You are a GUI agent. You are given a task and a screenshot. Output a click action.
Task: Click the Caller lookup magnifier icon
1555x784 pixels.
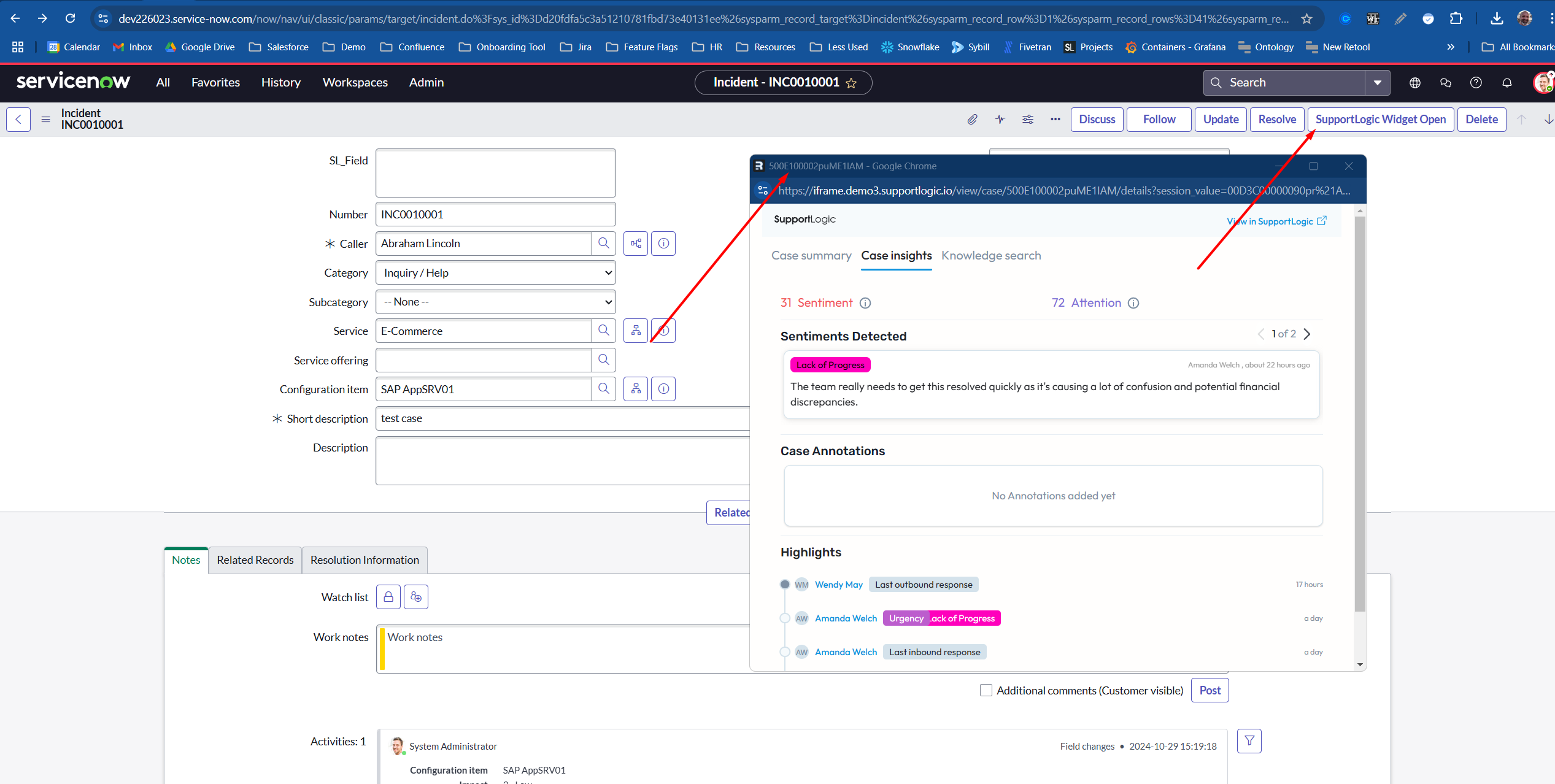click(x=604, y=244)
